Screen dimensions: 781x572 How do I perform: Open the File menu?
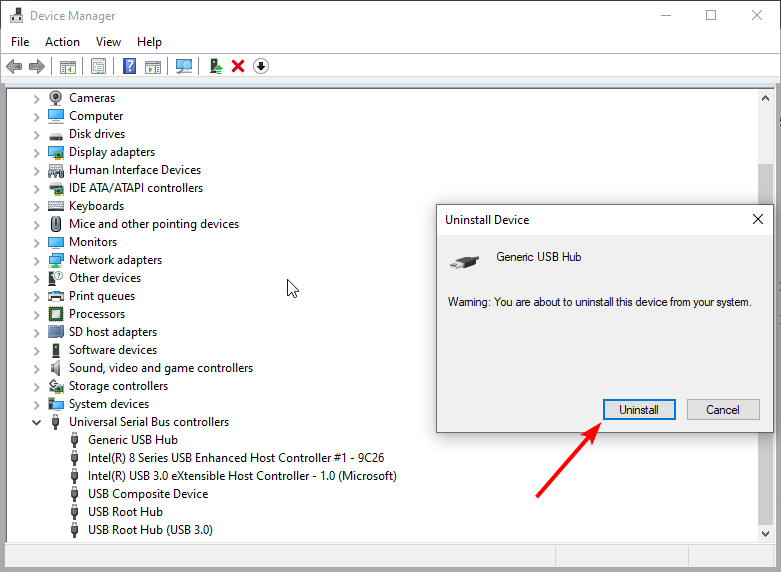point(20,42)
